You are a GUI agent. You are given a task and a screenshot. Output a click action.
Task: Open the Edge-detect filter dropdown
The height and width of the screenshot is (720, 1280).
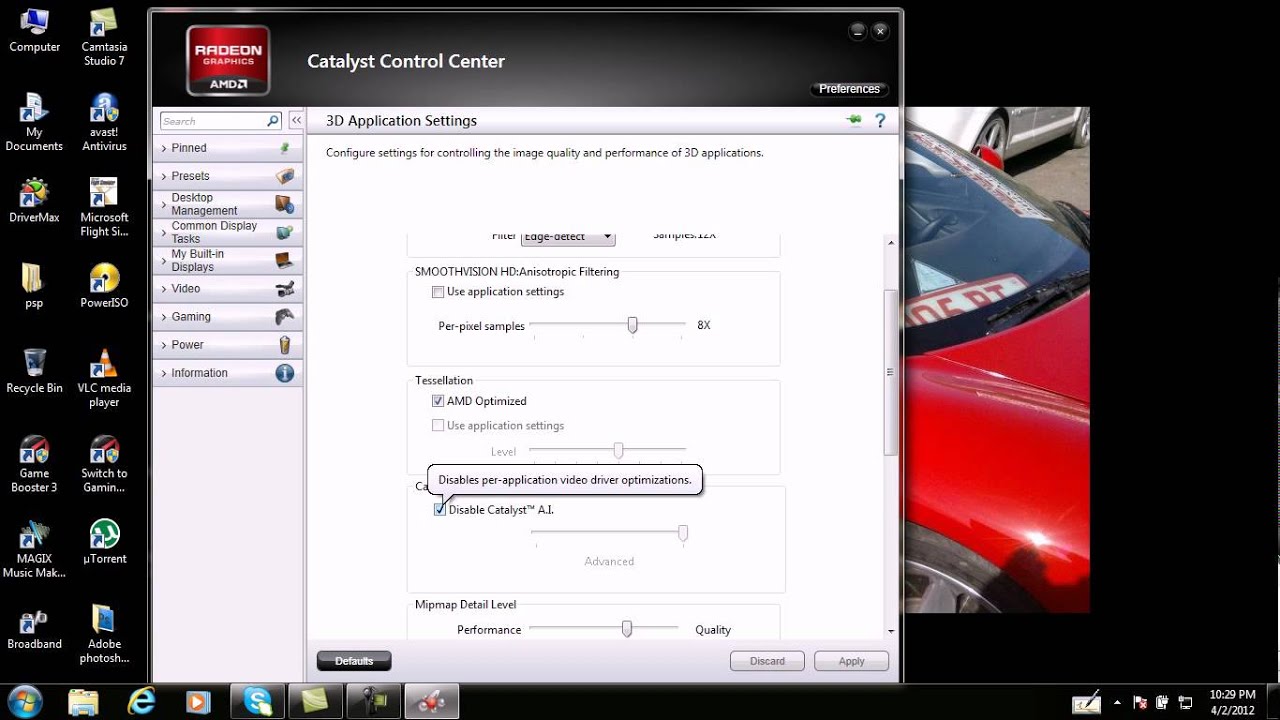click(x=567, y=237)
